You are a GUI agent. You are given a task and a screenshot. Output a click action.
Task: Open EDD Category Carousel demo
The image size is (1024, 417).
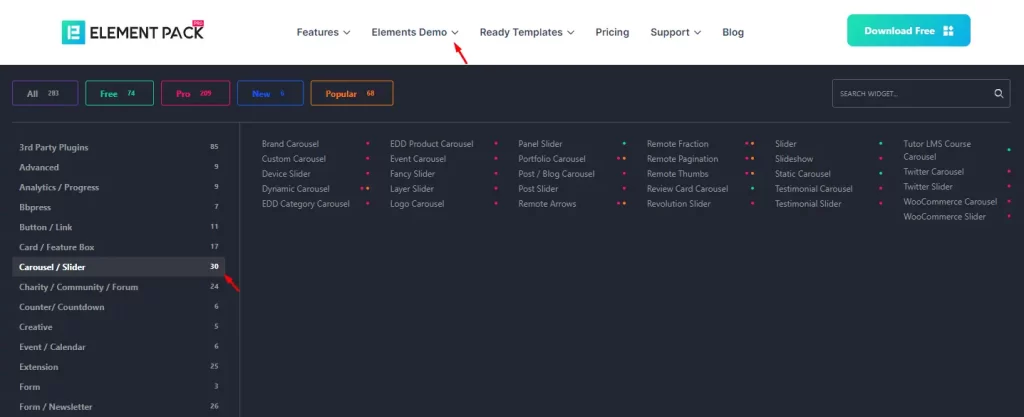tap(306, 204)
